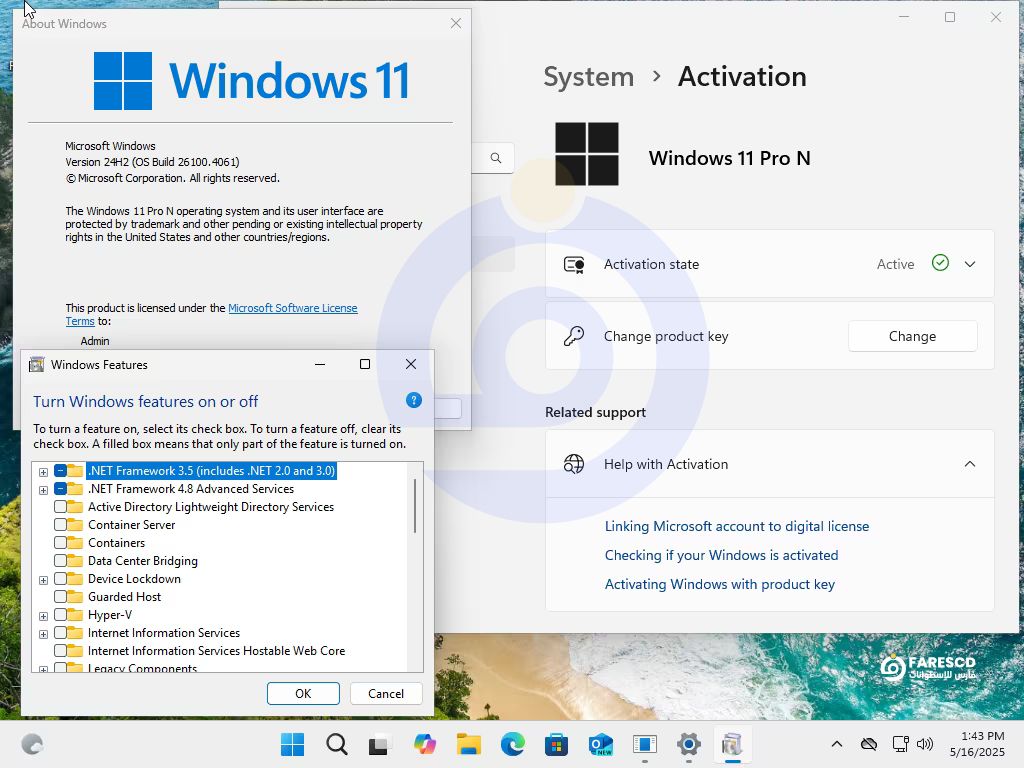1024x768 pixels.
Task: Open Activating Windows with product key link
Action: (720, 584)
